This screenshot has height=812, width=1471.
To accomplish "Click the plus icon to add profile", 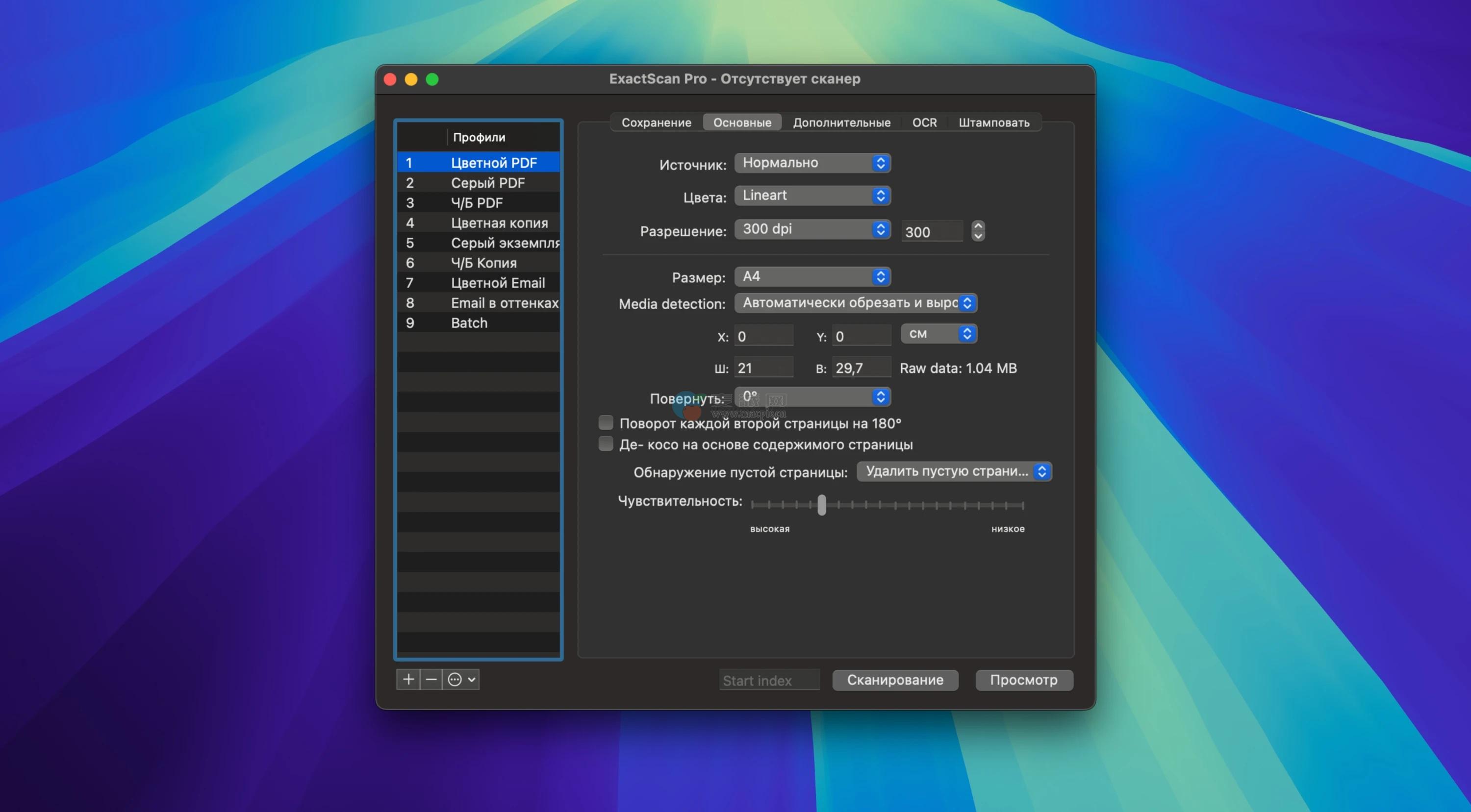I will [408, 679].
